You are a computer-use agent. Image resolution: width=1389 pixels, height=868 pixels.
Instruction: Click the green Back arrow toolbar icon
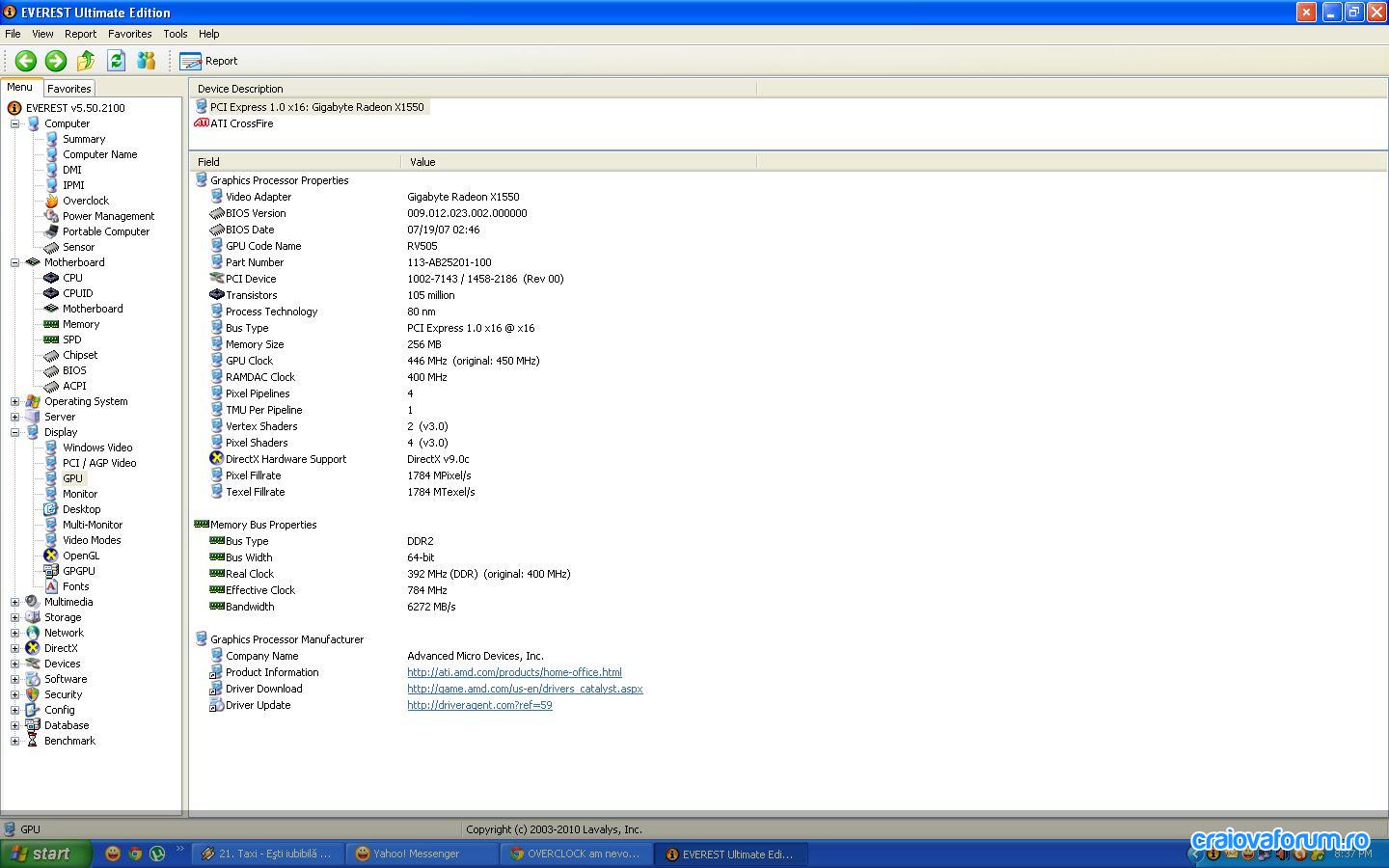pos(26,61)
